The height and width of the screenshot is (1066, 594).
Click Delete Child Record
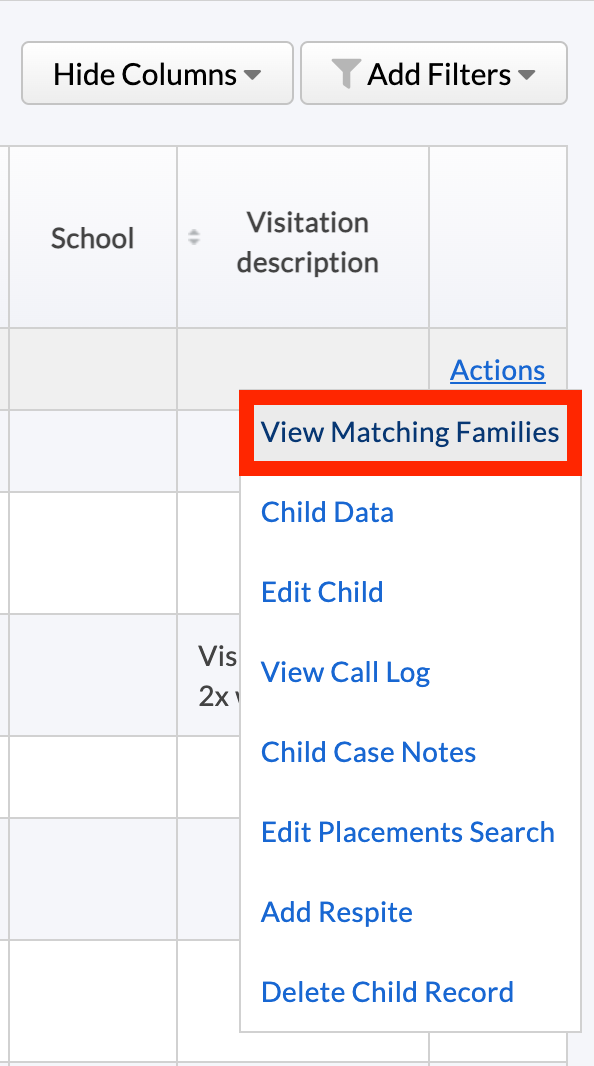click(x=387, y=992)
